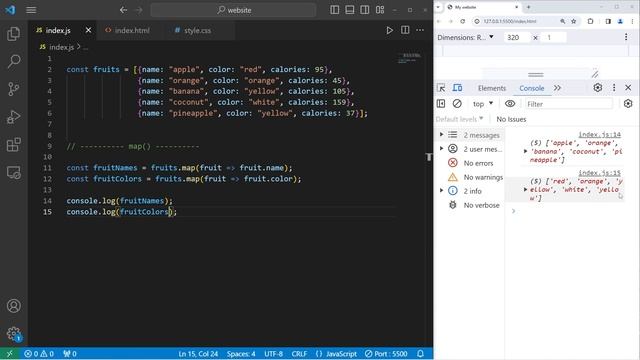Switch to the Console panel
640x360 pixels.
(531, 88)
